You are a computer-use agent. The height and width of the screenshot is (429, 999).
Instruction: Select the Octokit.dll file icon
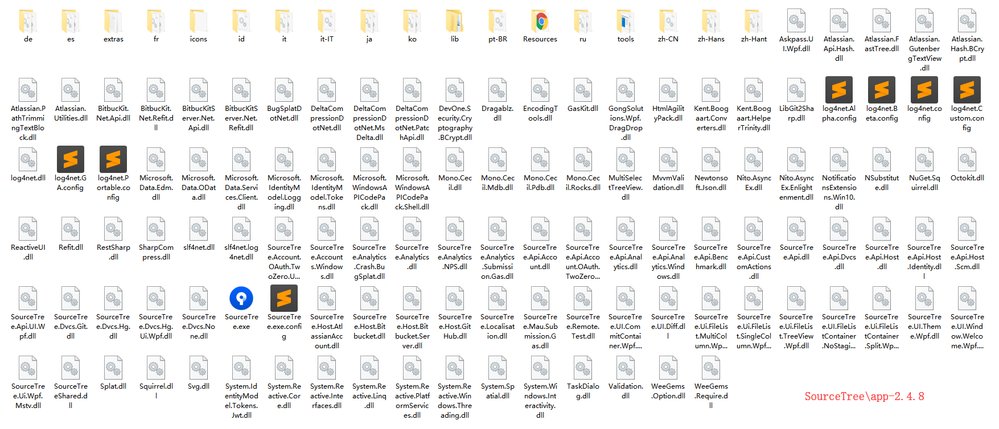[967, 159]
